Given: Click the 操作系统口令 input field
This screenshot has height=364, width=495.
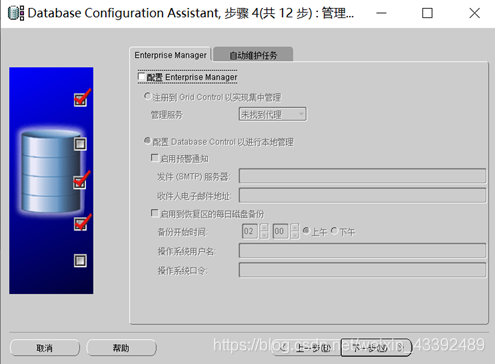Looking at the screenshot, I should pos(362,270).
